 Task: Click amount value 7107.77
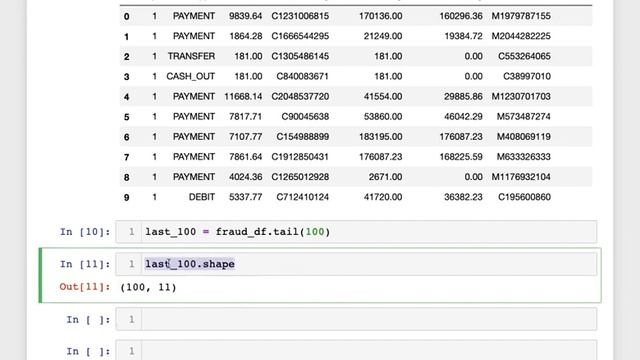click(245, 137)
